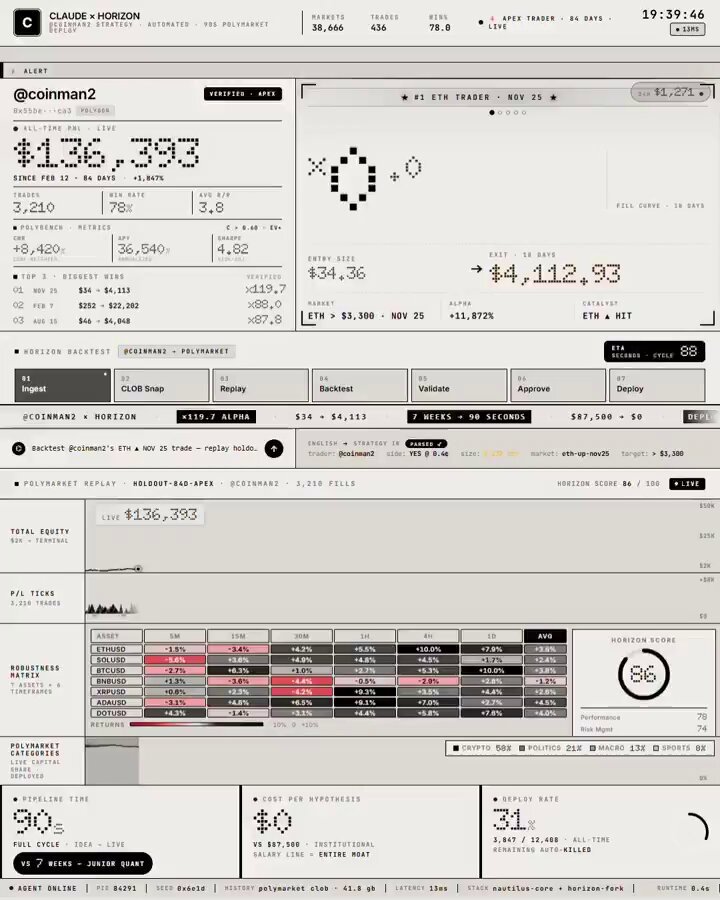Viewport: 720px width, 900px height.
Task: Click the exit value $4,112.93
Action: [555, 274]
